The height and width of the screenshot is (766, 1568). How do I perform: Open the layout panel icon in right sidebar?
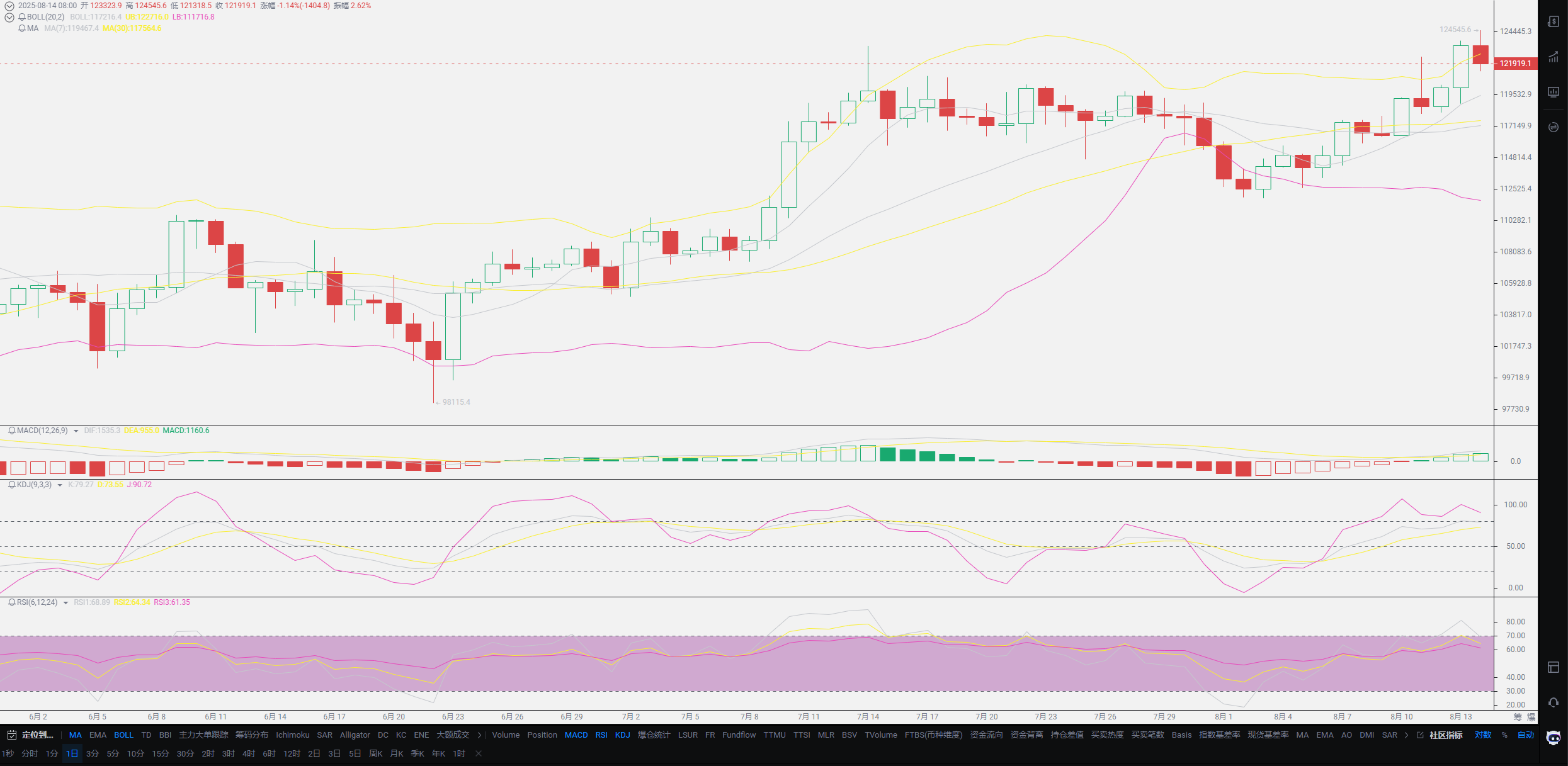coord(1554,667)
